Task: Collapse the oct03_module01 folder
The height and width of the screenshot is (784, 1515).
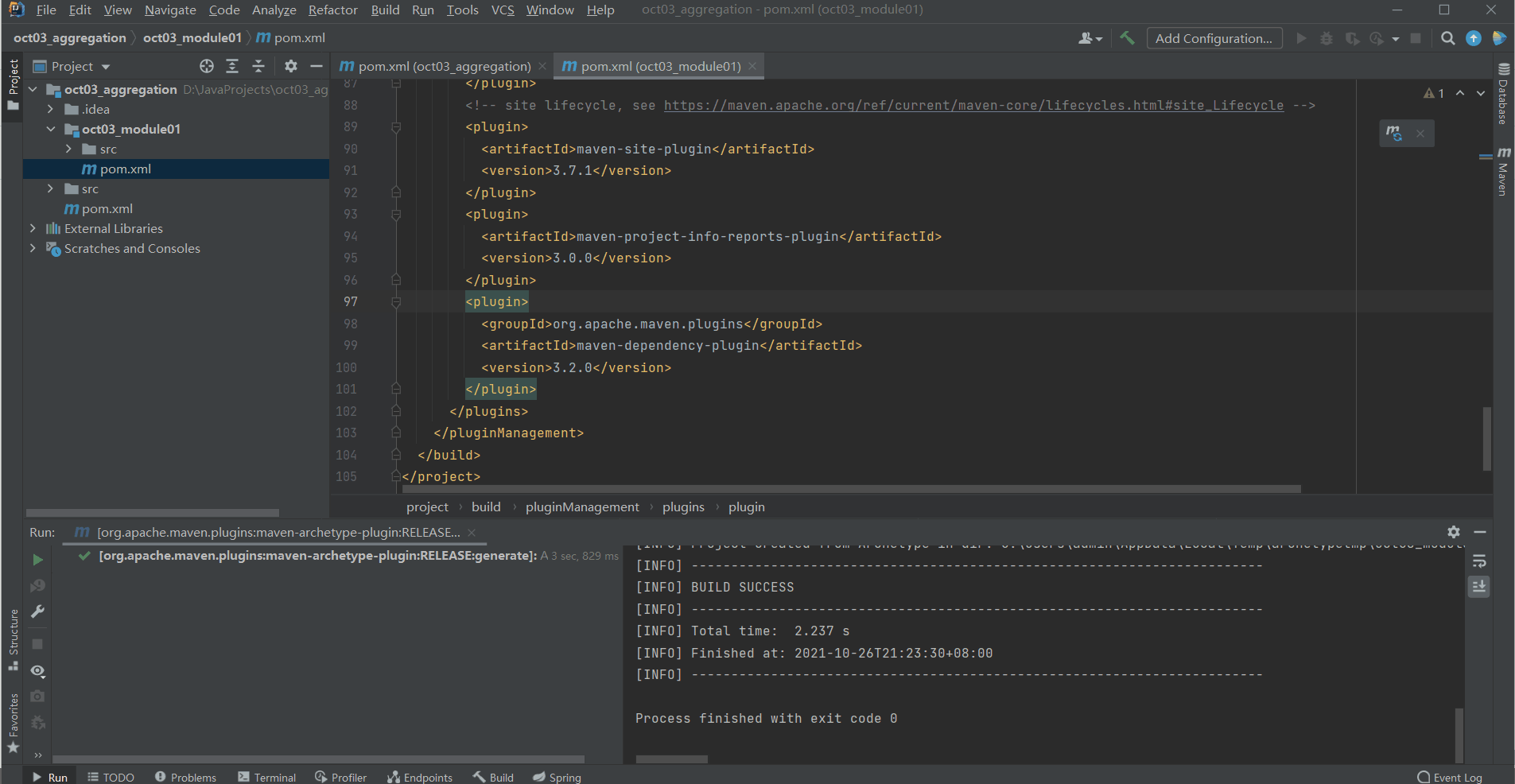Action: click(x=50, y=129)
